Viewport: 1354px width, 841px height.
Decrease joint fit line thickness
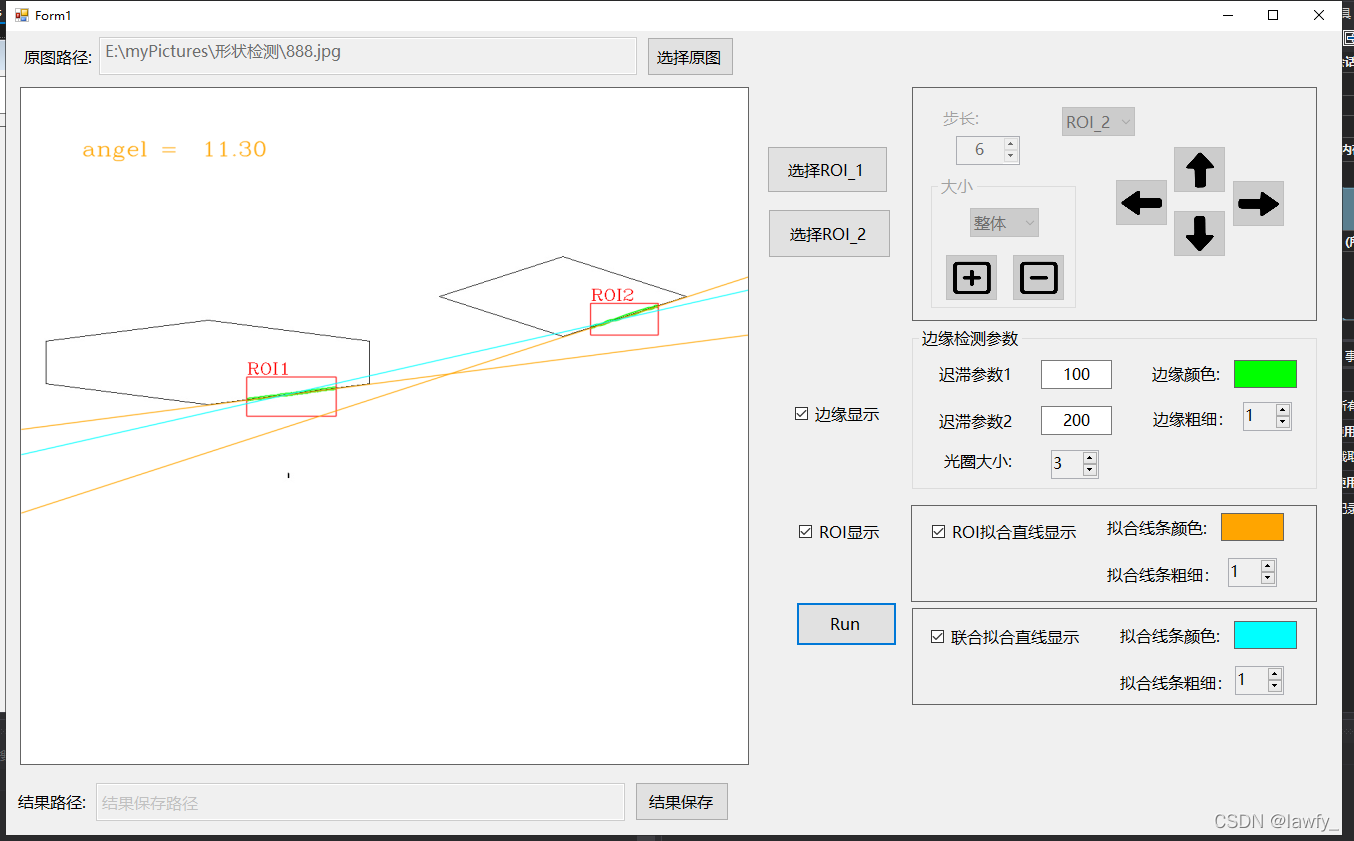click(x=1275, y=686)
